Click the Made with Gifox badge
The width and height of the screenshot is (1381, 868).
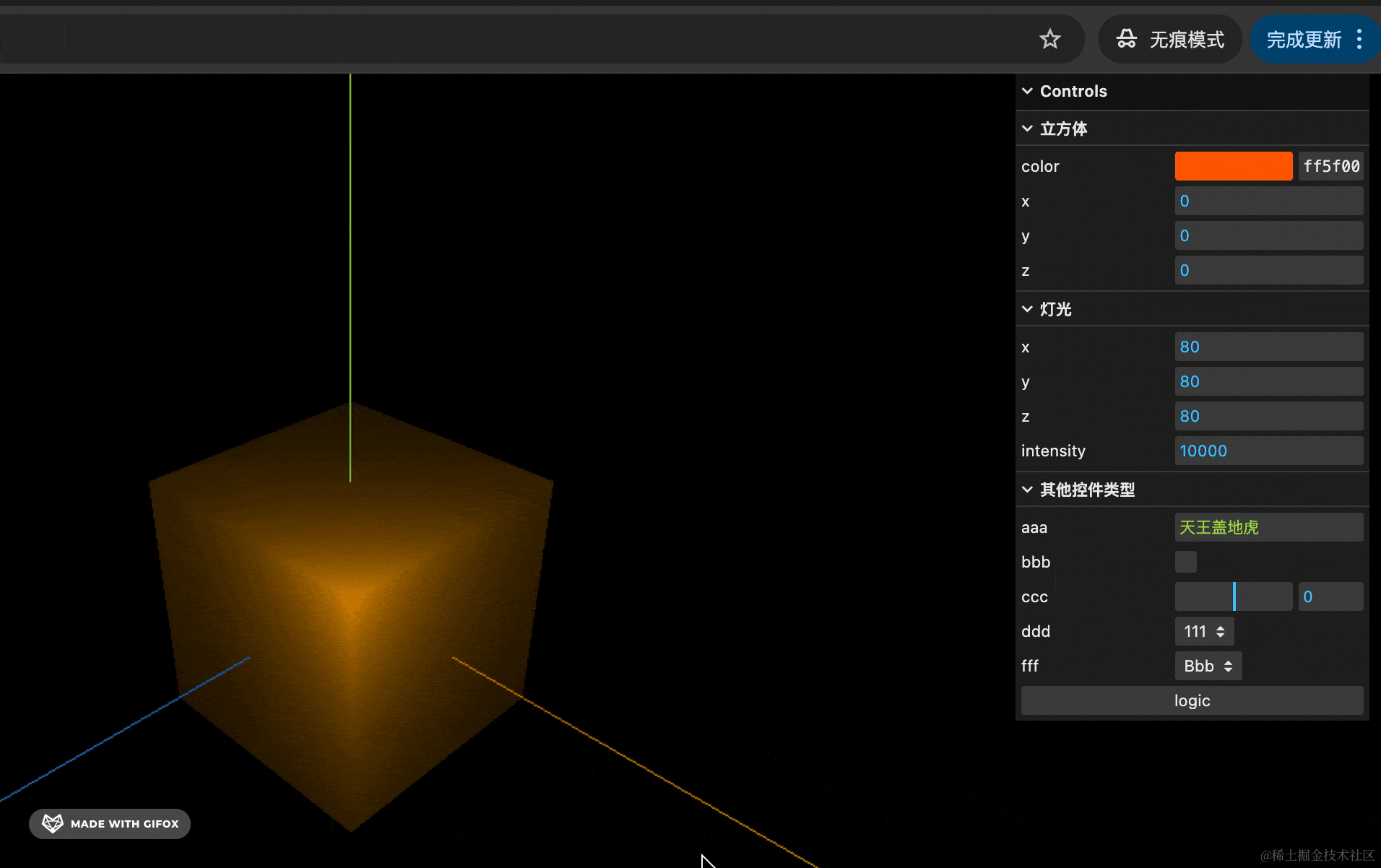tap(110, 824)
